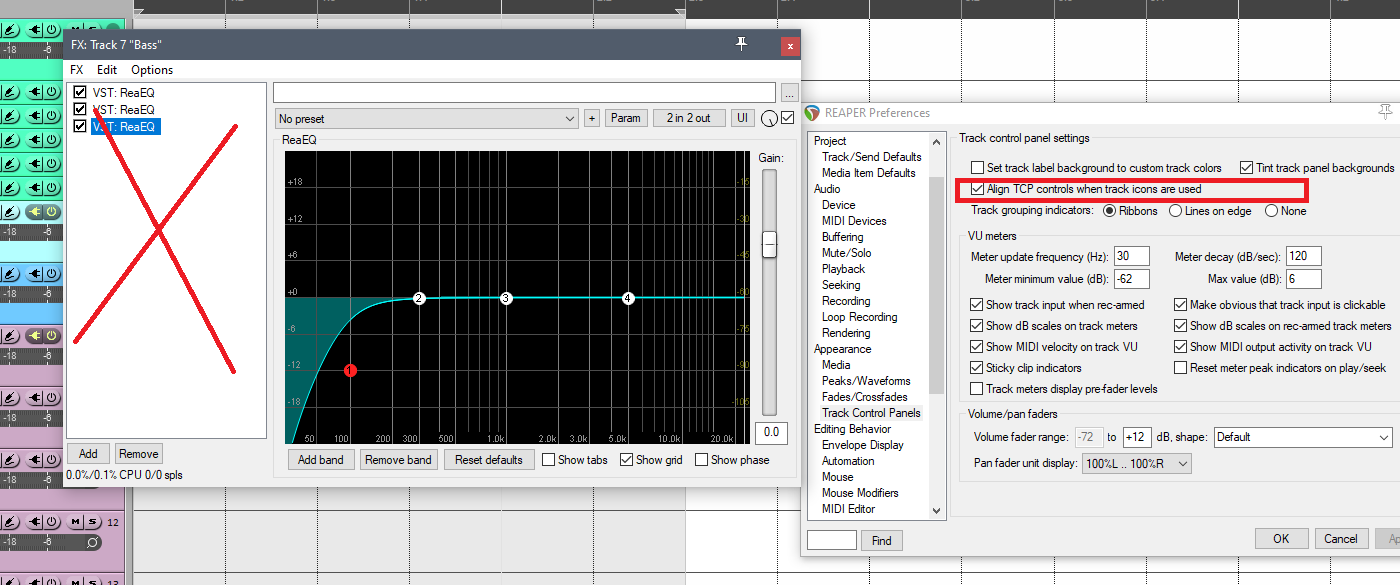The height and width of the screenshot is (585, 1400).
Task: Close the FX: Track 7 Bass window
Action: click(x=790, y=46)
